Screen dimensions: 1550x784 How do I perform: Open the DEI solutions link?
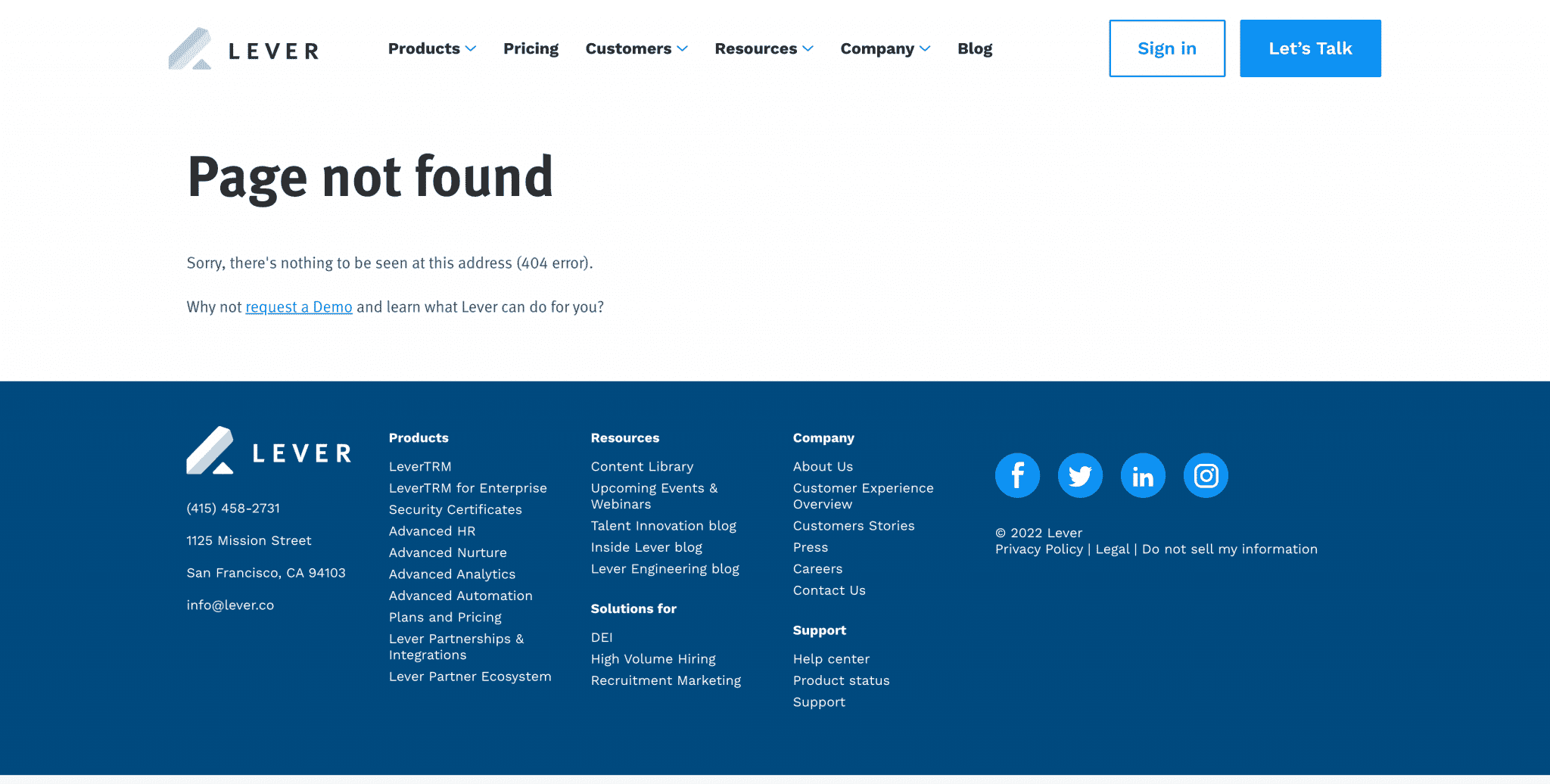(602, 637)
